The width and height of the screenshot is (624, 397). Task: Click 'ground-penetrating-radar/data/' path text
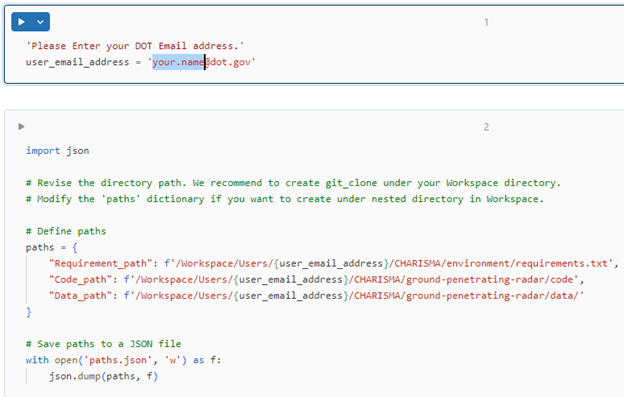click(x=492, y=296)
